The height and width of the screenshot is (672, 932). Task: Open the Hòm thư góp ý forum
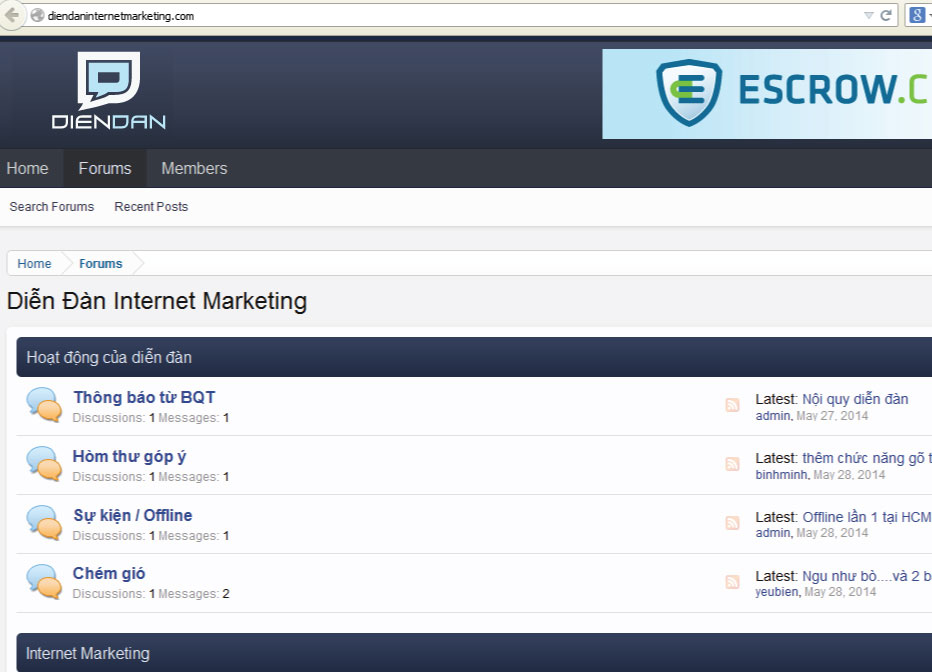click(x=129, y=456)
